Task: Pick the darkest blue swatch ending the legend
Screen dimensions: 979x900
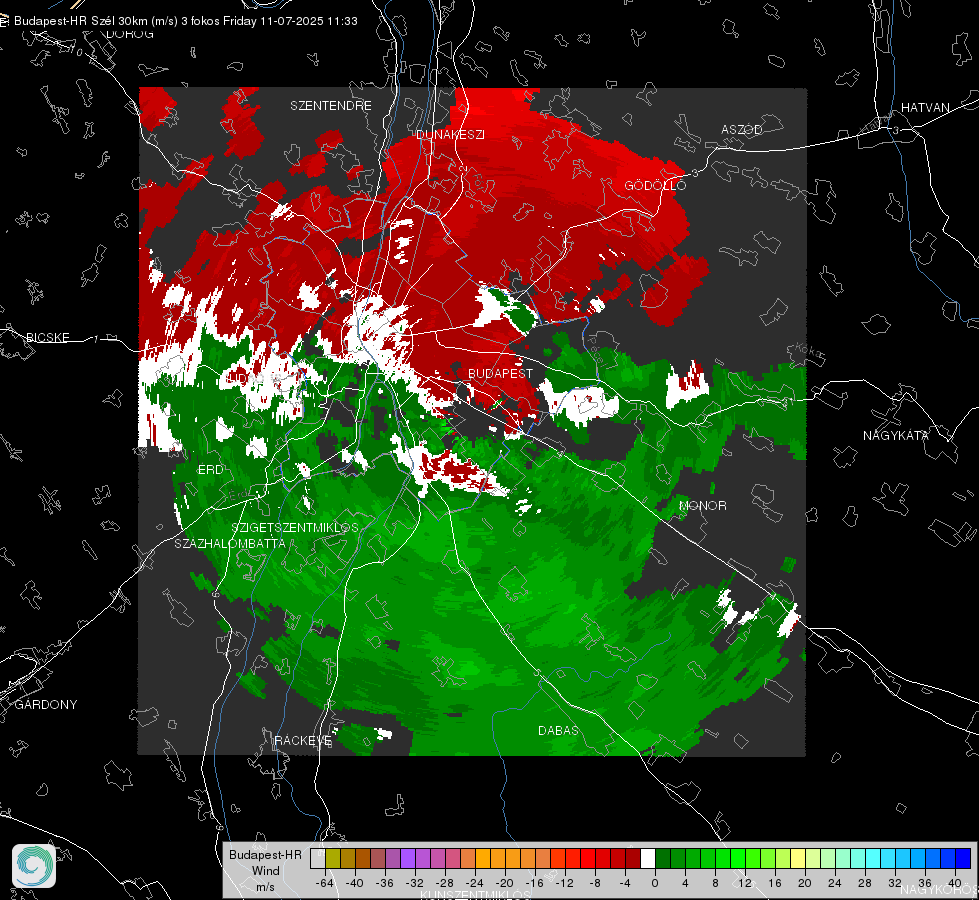Action: tap(963, 859)
